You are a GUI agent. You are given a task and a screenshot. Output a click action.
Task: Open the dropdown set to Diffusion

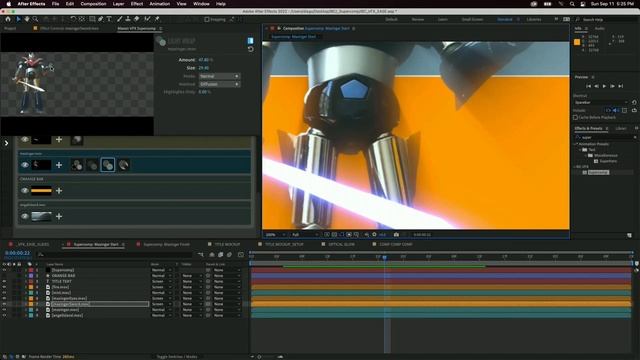click(219, 84)
